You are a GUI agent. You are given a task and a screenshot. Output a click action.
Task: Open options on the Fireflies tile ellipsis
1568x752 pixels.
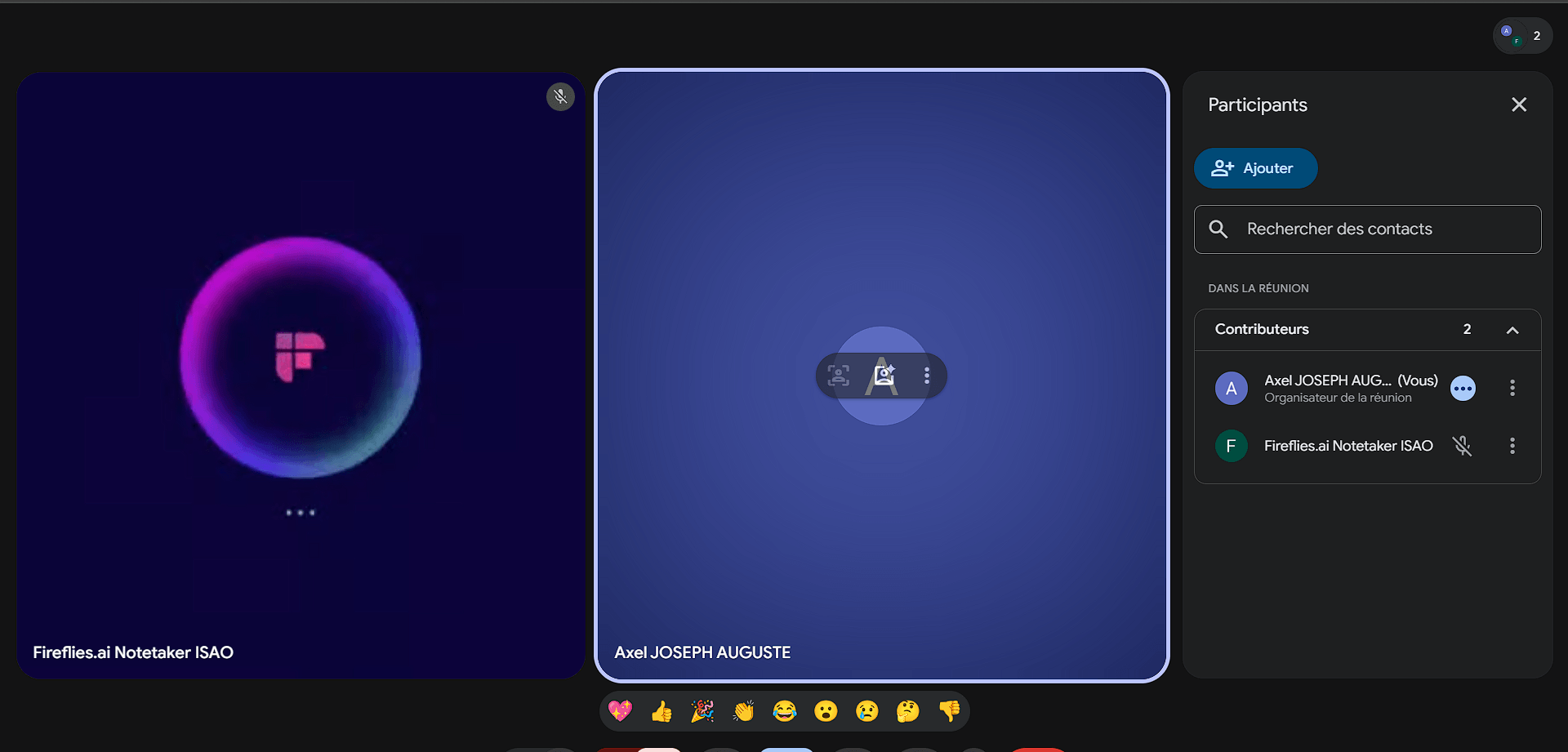300,512
